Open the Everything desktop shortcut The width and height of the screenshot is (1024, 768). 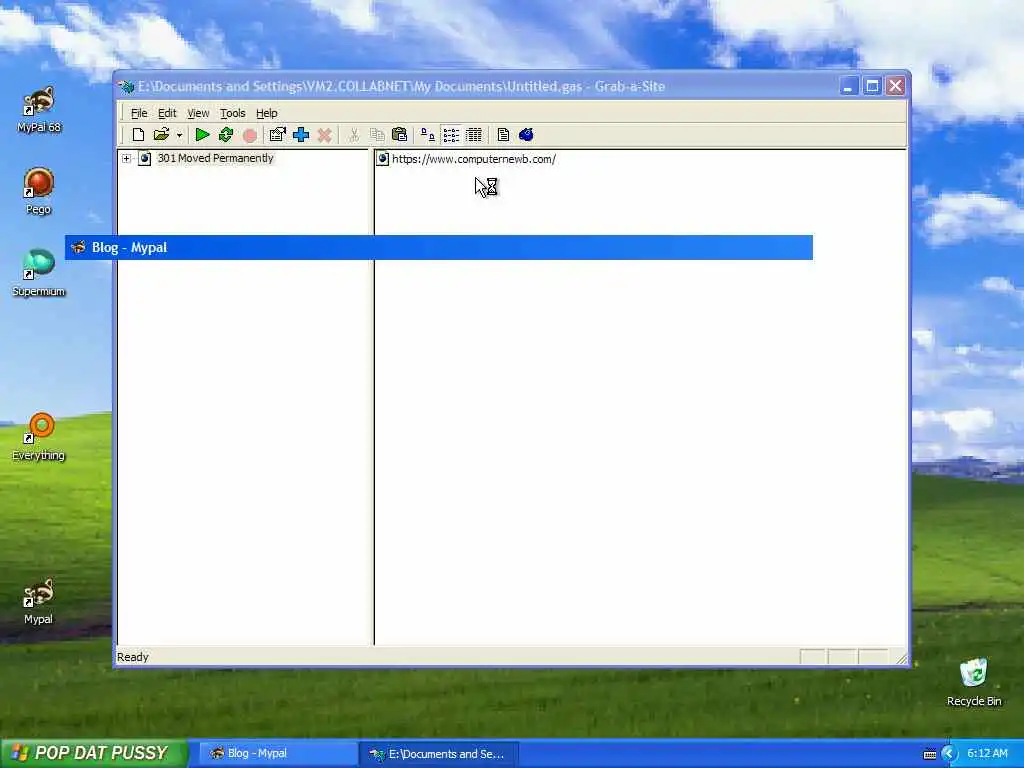(39, 437)
